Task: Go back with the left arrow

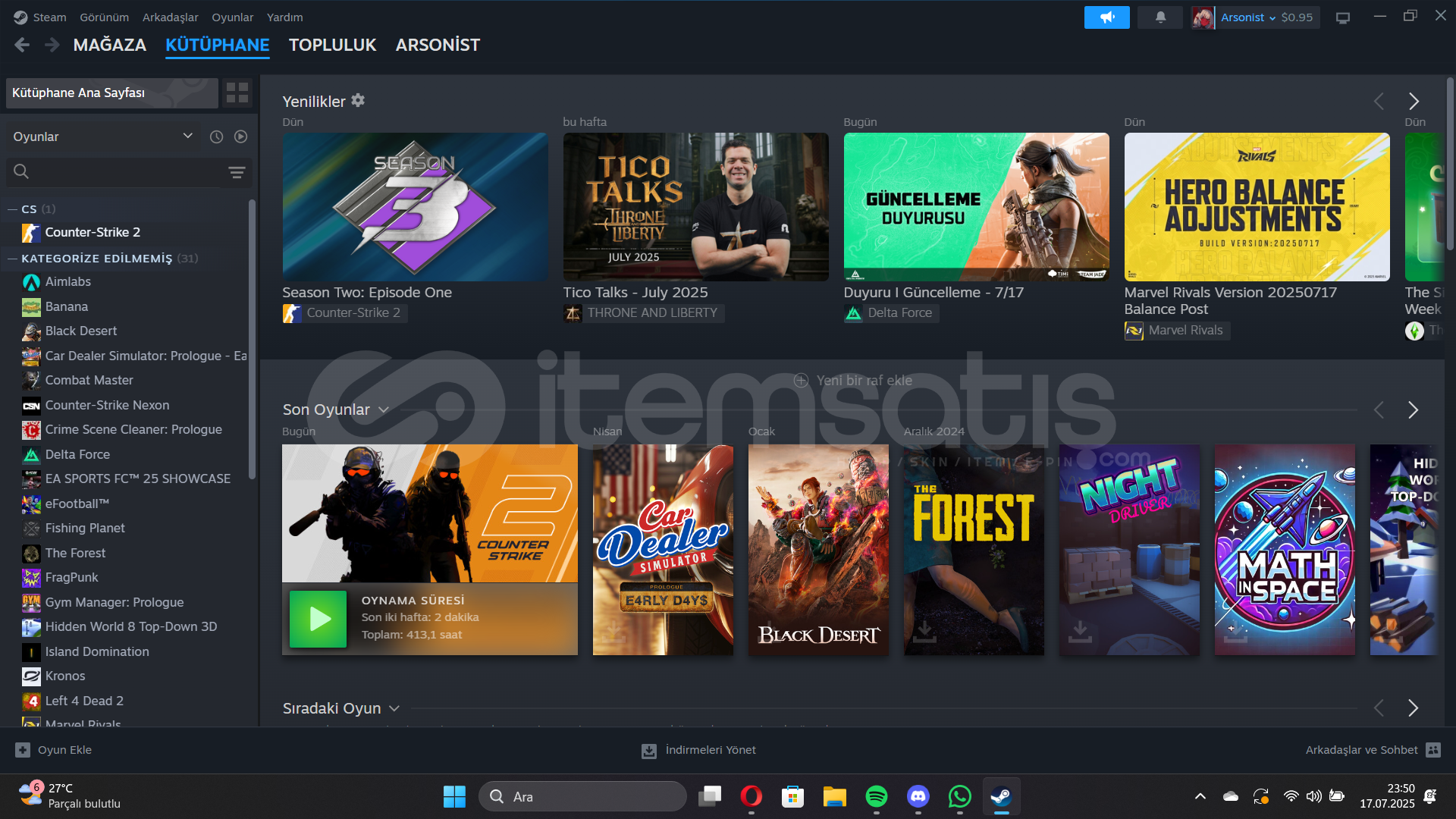Action: [22, 45]
